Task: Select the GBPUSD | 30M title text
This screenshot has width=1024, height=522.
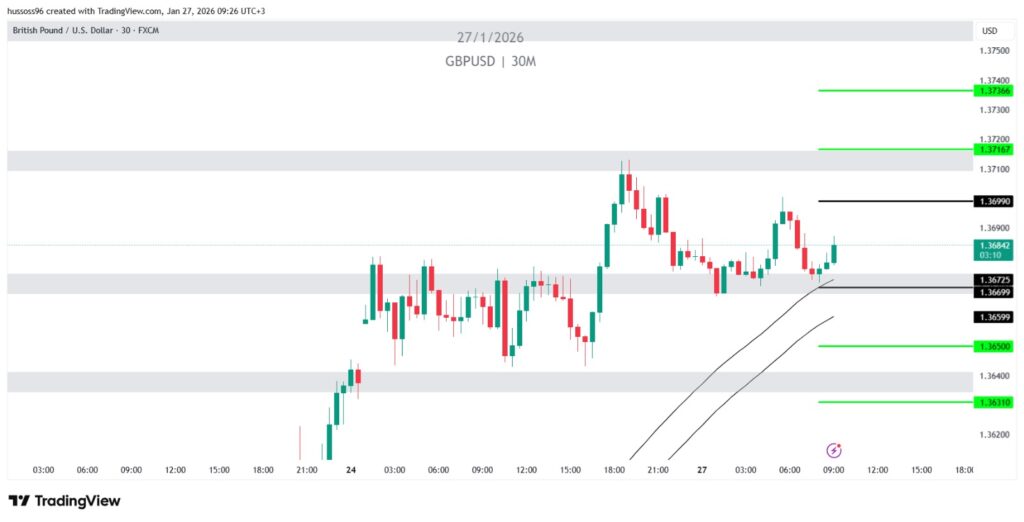Action: 490,61
